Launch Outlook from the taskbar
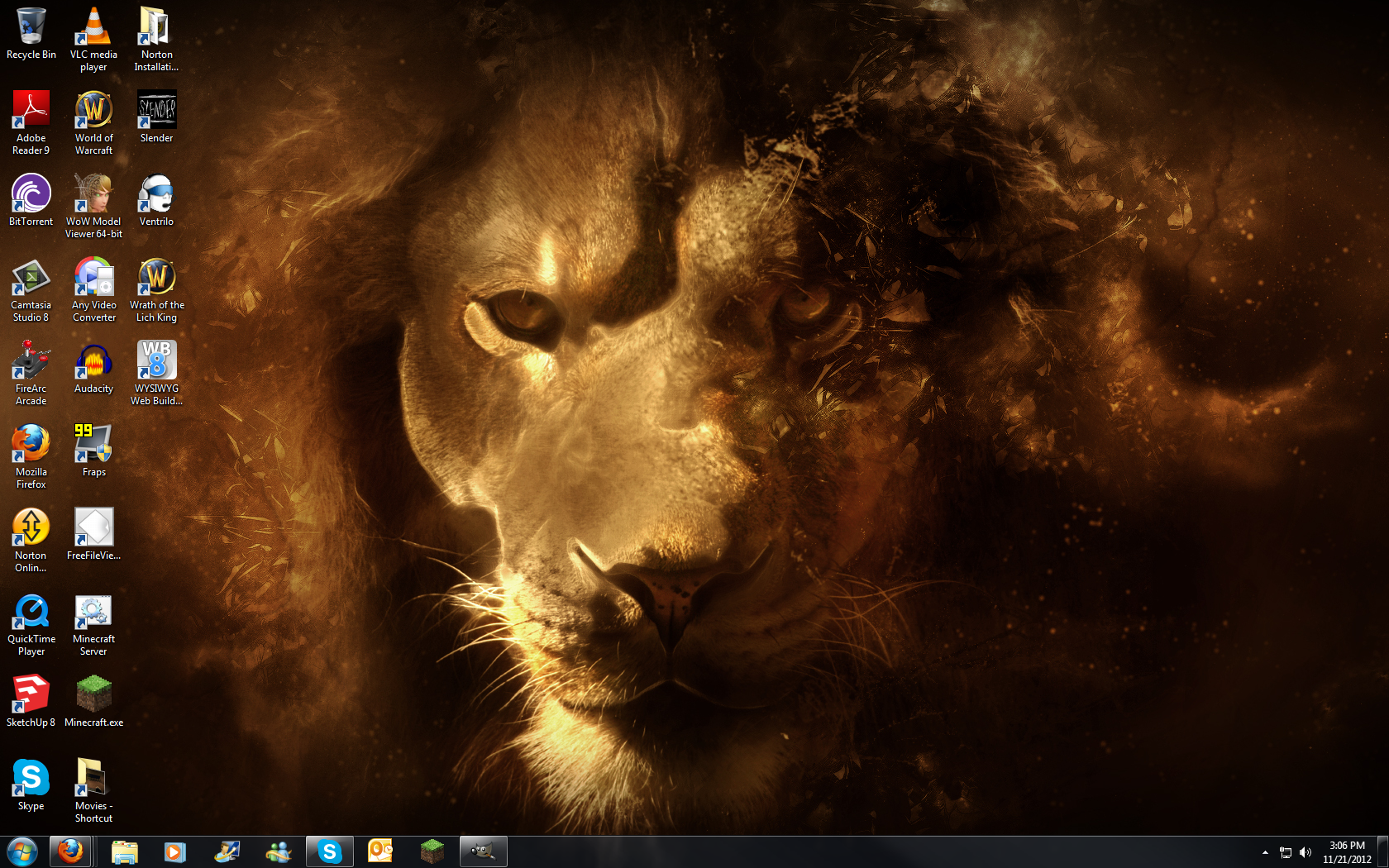Viewport: 1389px width, 868px height. [380, 851]
